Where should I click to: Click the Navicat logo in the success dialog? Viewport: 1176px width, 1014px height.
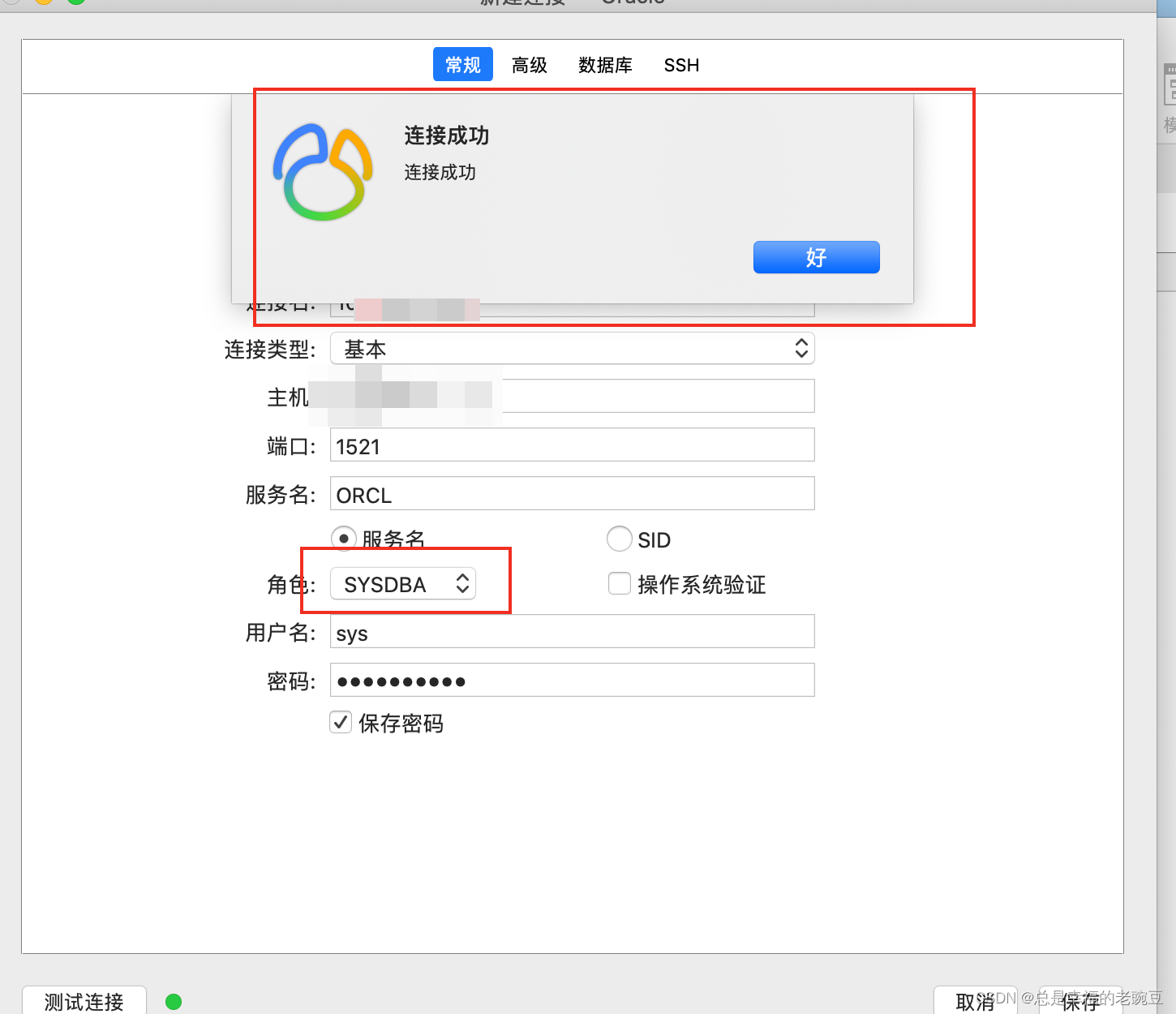(x=322, y=170)
